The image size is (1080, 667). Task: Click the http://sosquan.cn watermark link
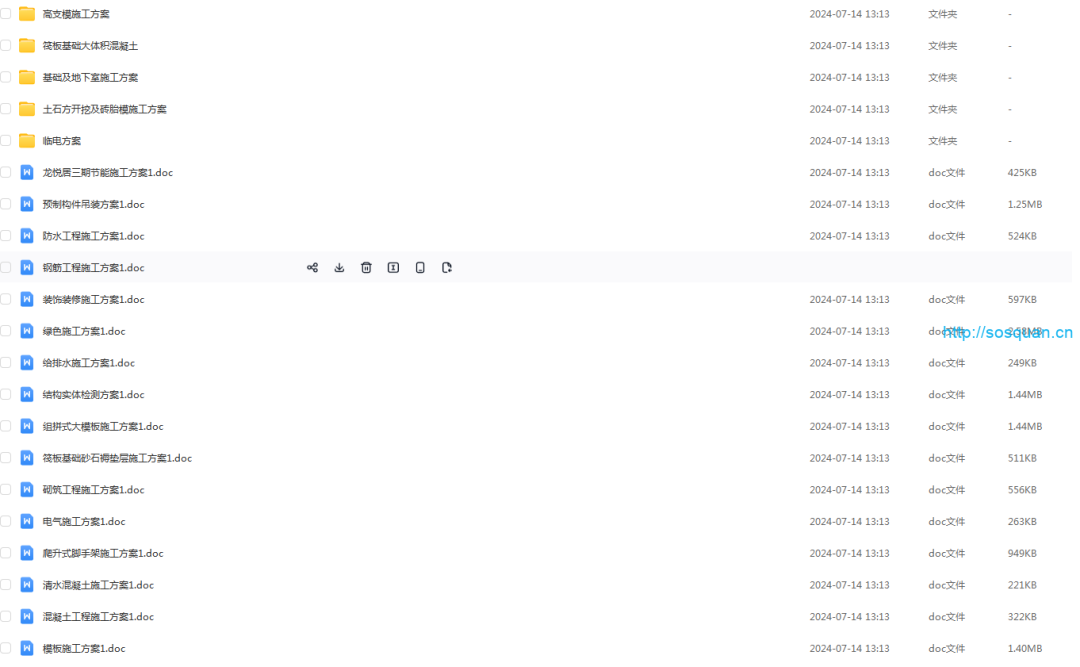click(1008, 332)
